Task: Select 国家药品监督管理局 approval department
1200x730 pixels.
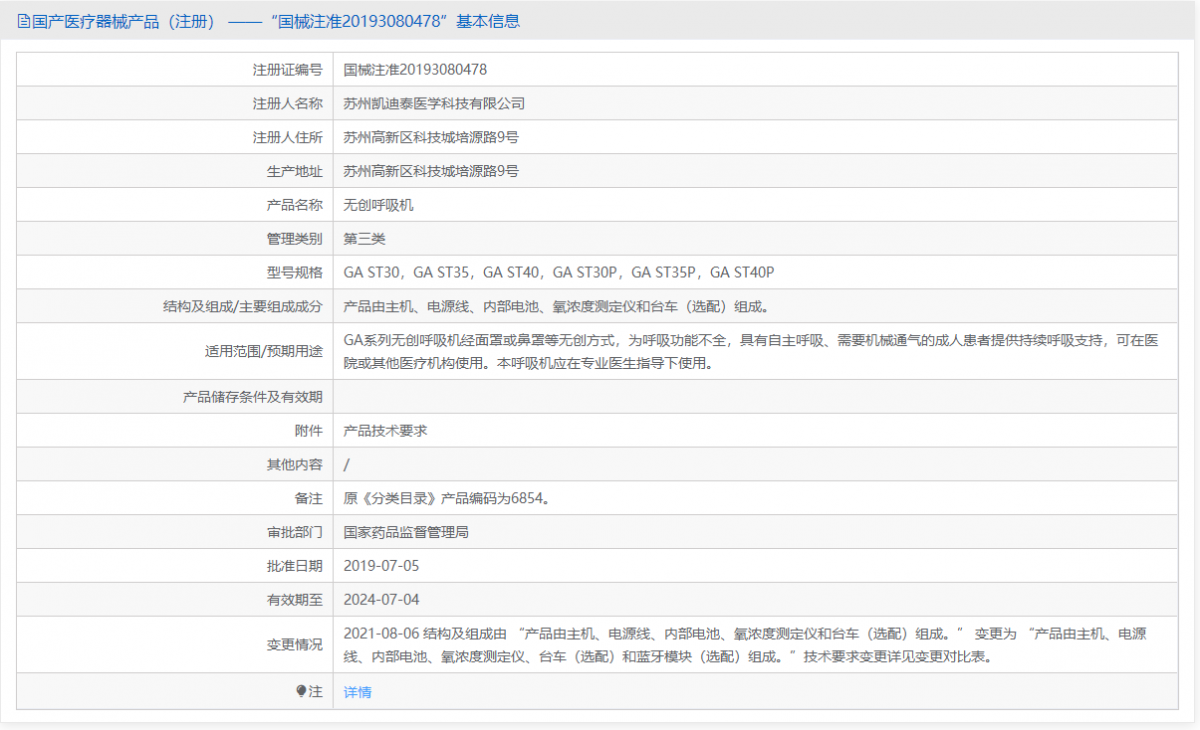Action: (x=406, y=532)
